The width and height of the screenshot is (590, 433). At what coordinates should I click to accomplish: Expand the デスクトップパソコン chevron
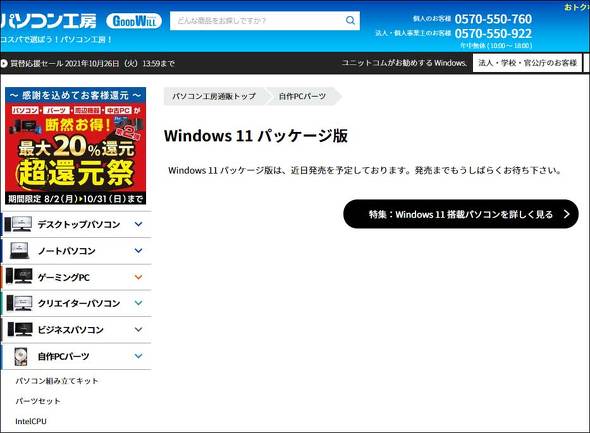138,224
